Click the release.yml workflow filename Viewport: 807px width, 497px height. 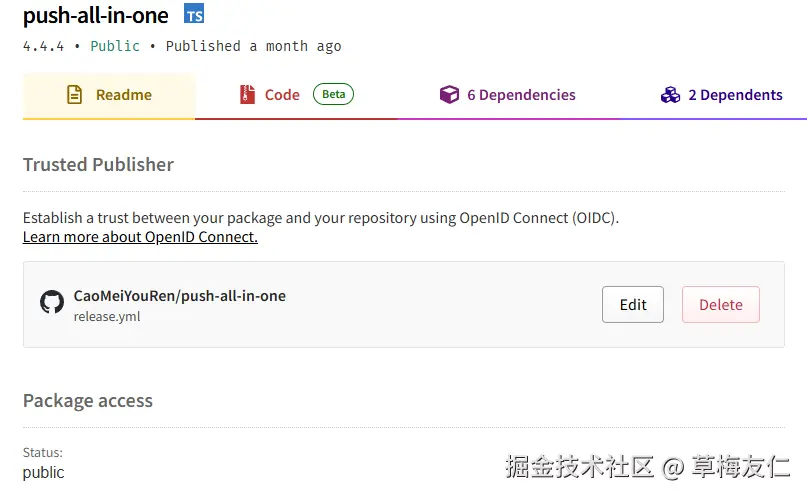click(x=107, y=317)
